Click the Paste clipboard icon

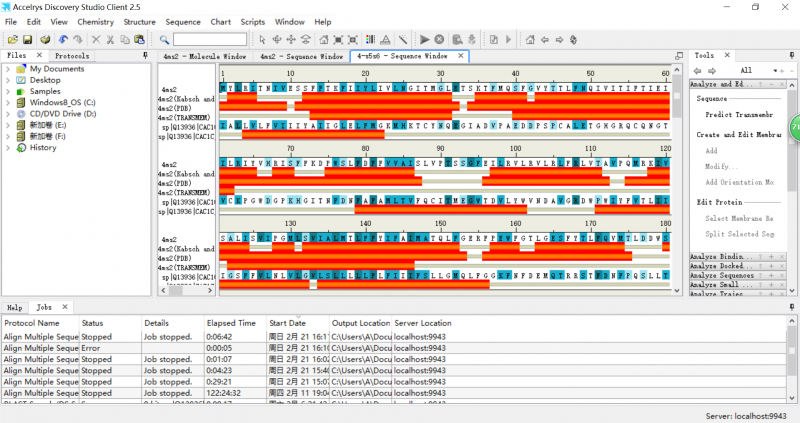[x=139, y=39]
